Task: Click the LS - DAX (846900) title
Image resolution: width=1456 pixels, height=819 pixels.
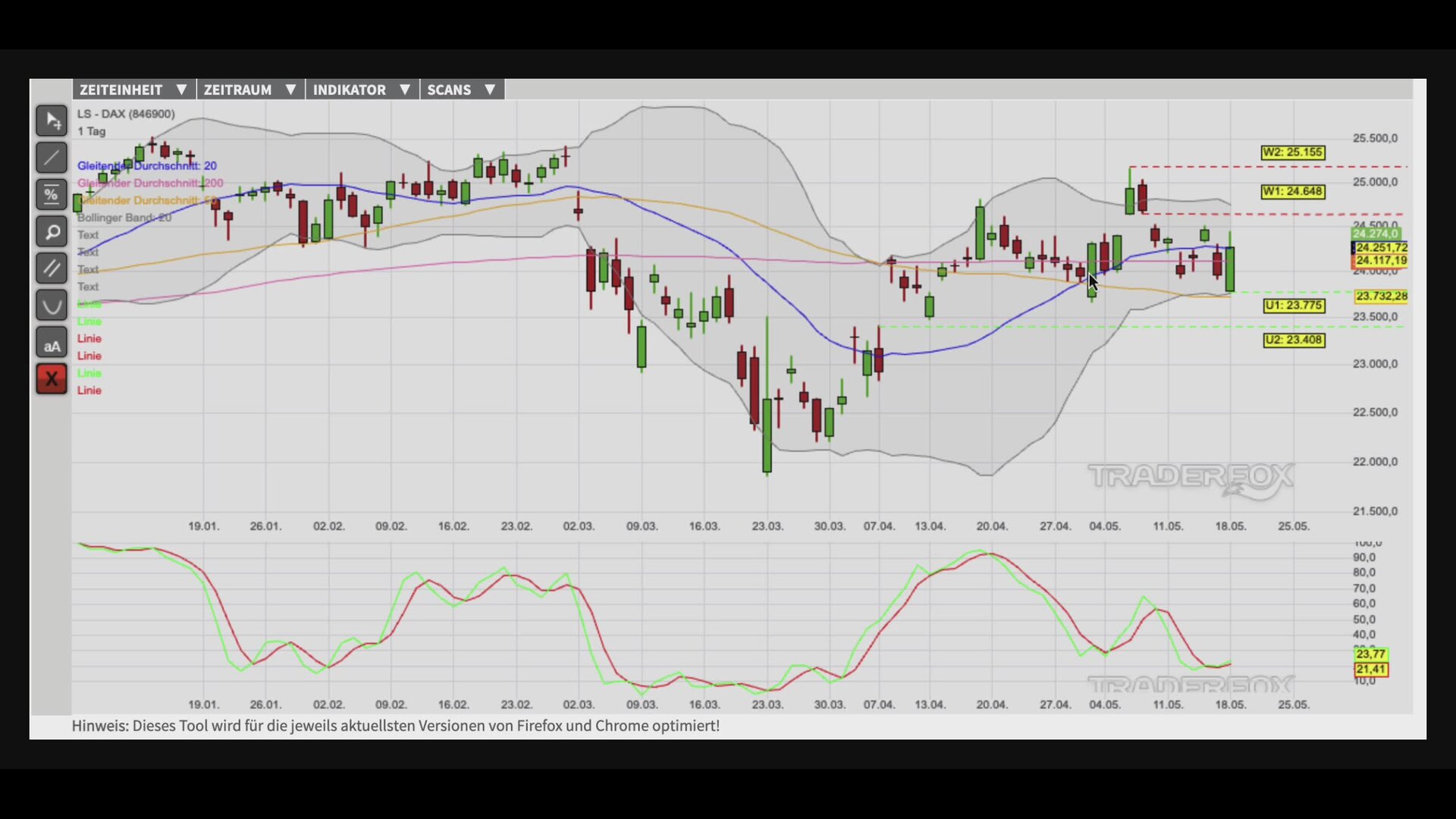Action: pos(126,114)
